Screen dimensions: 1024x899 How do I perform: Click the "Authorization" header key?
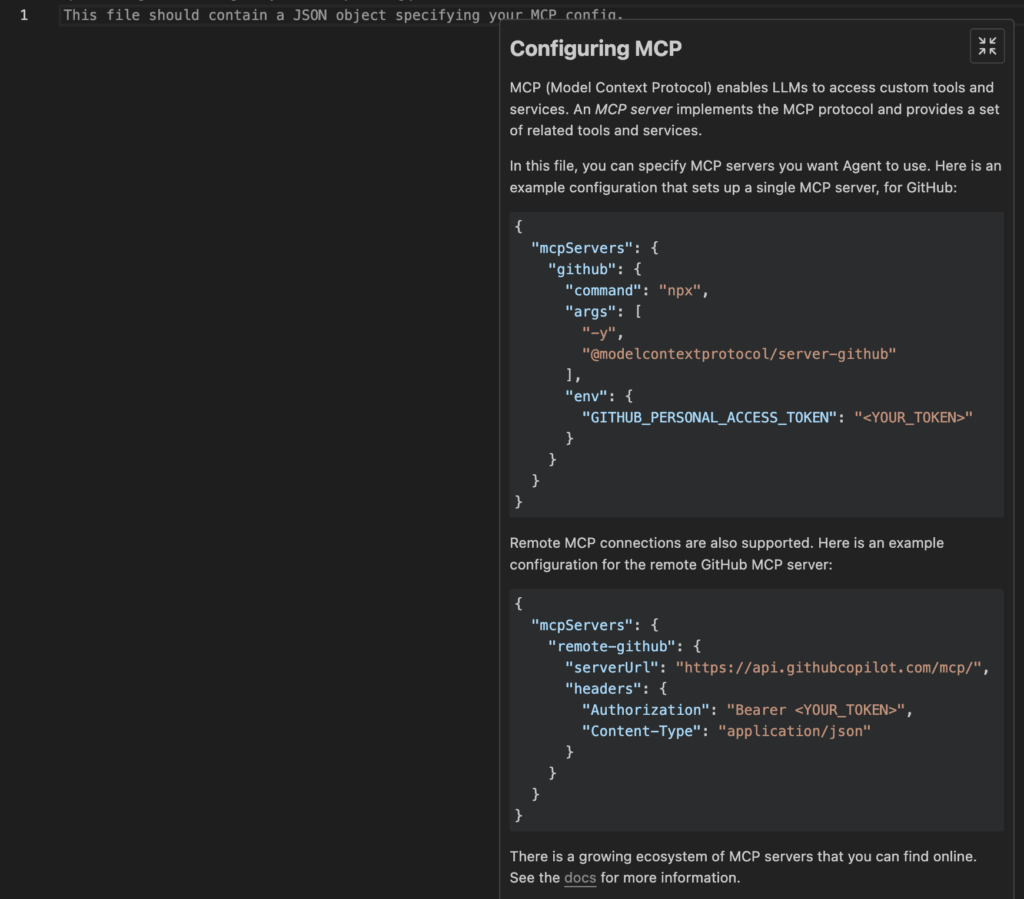(644, 709)
